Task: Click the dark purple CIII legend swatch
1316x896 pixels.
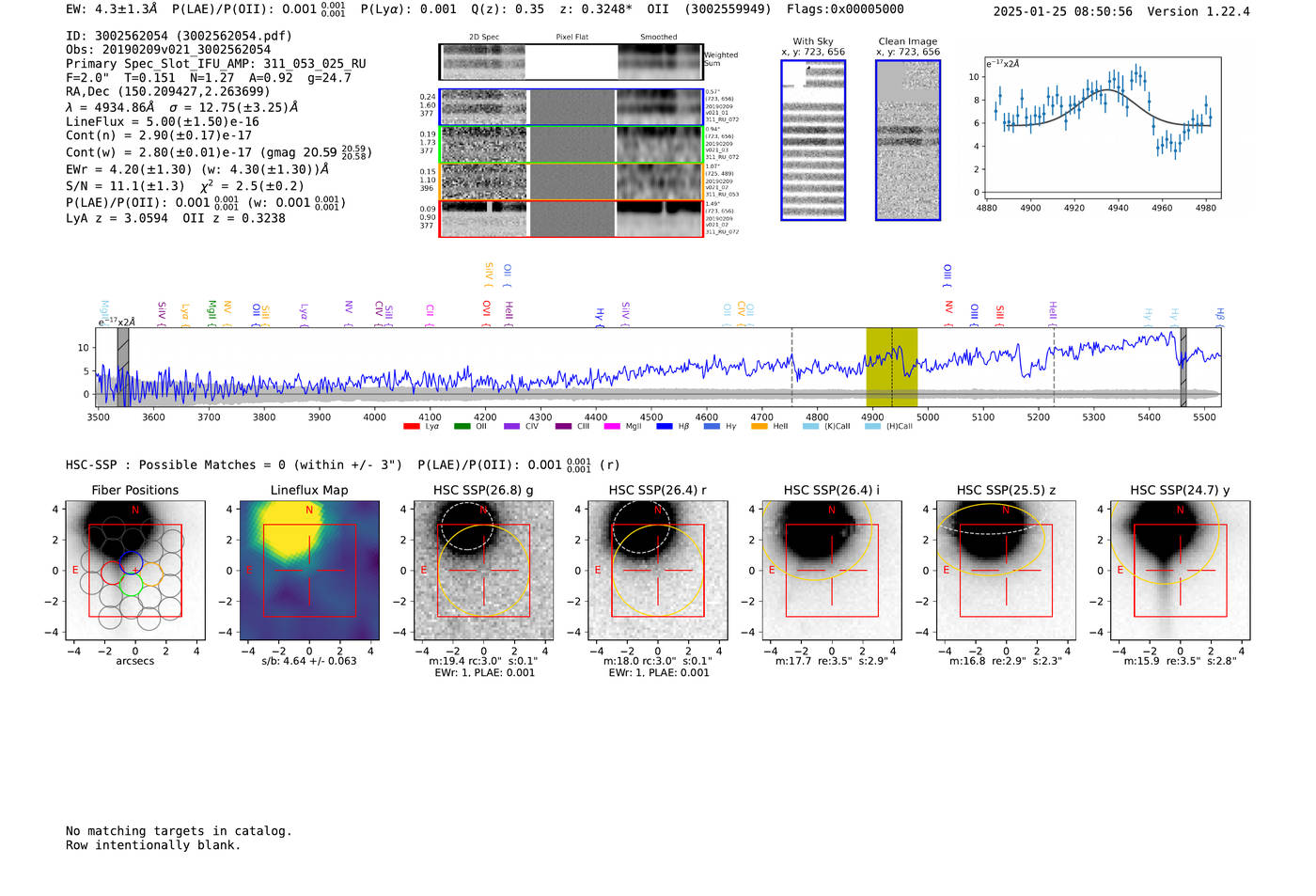Action: [562, 426]
